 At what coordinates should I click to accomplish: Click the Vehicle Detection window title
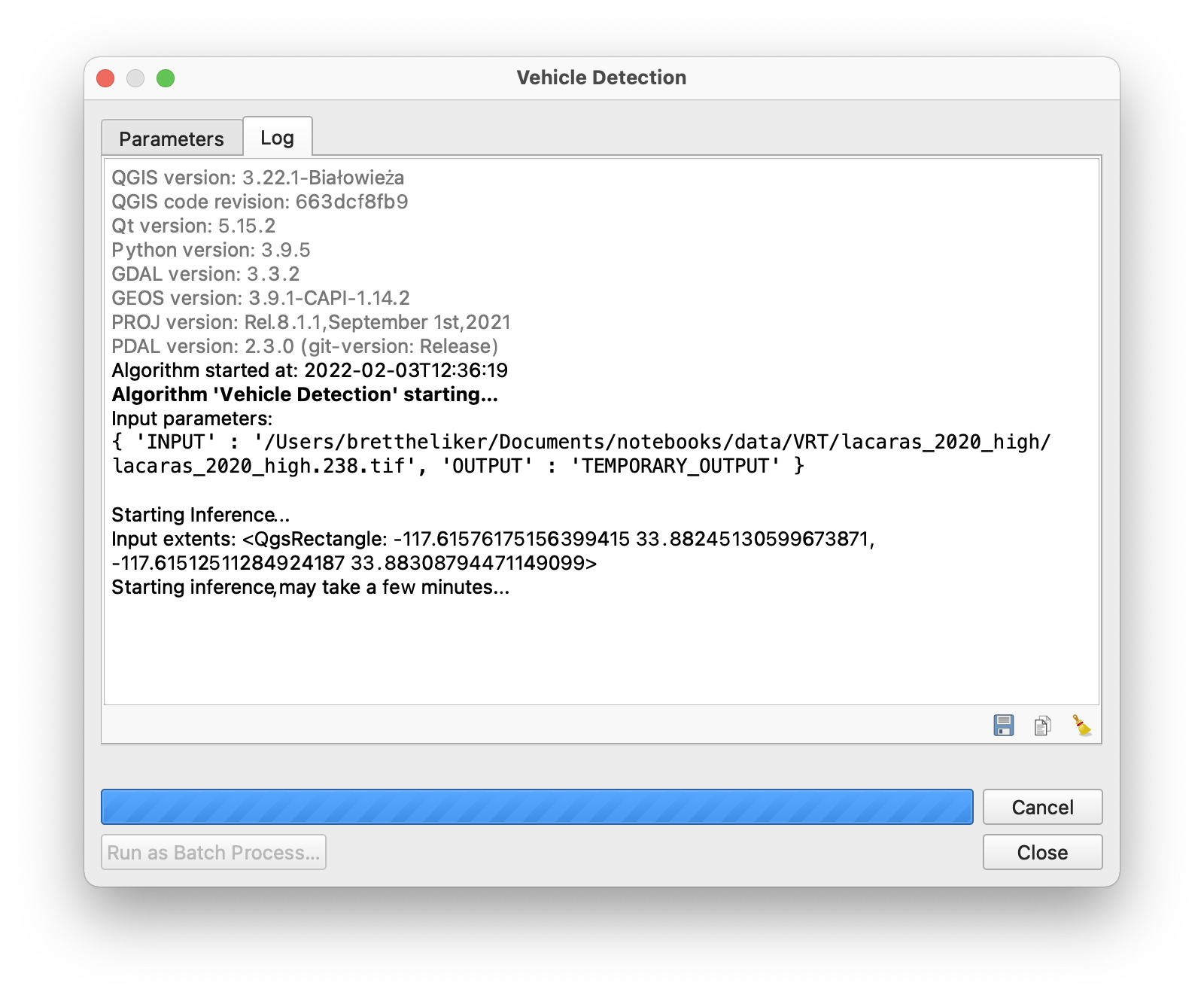coord(601,78)
